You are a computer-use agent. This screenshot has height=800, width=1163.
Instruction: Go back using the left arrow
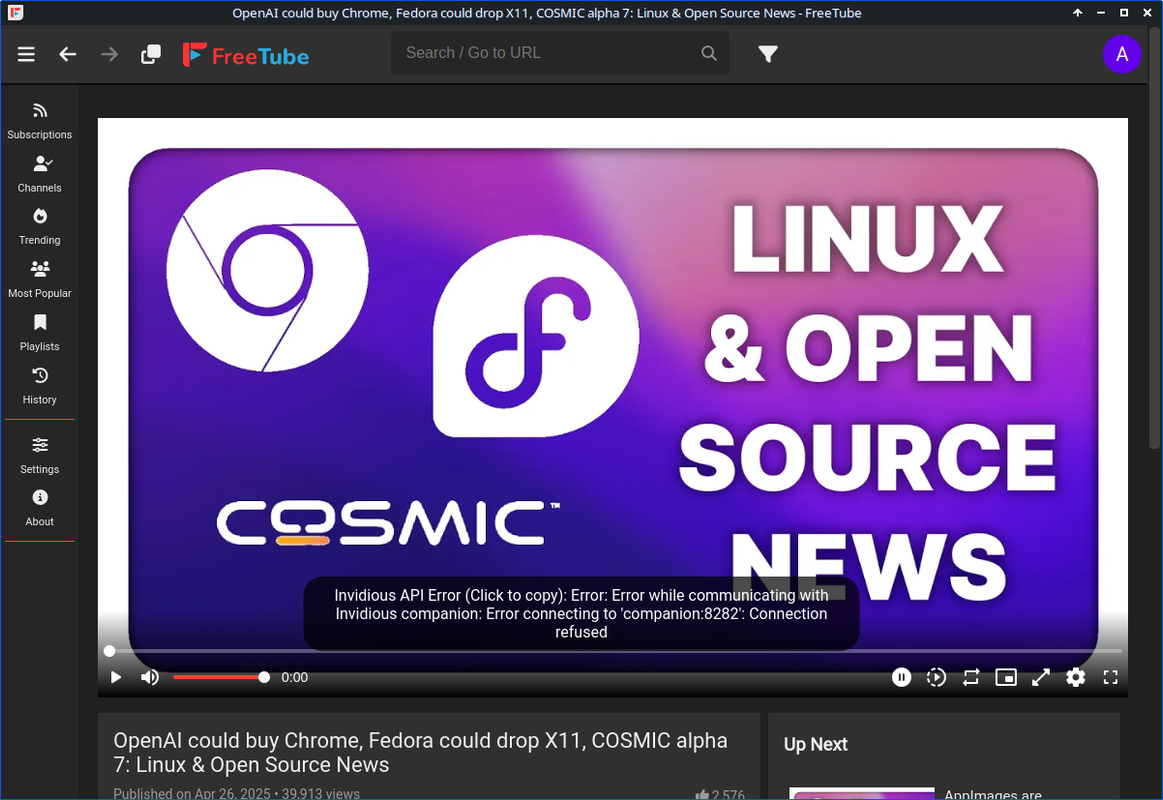(67, 54)
